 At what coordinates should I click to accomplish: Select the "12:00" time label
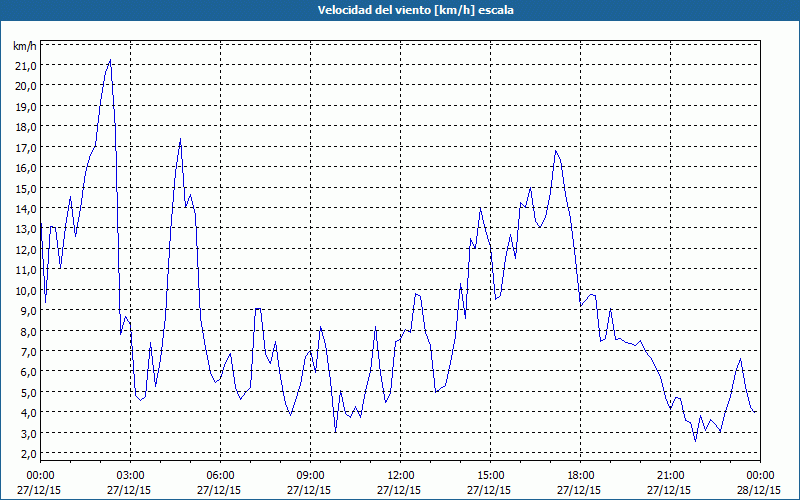401,476
